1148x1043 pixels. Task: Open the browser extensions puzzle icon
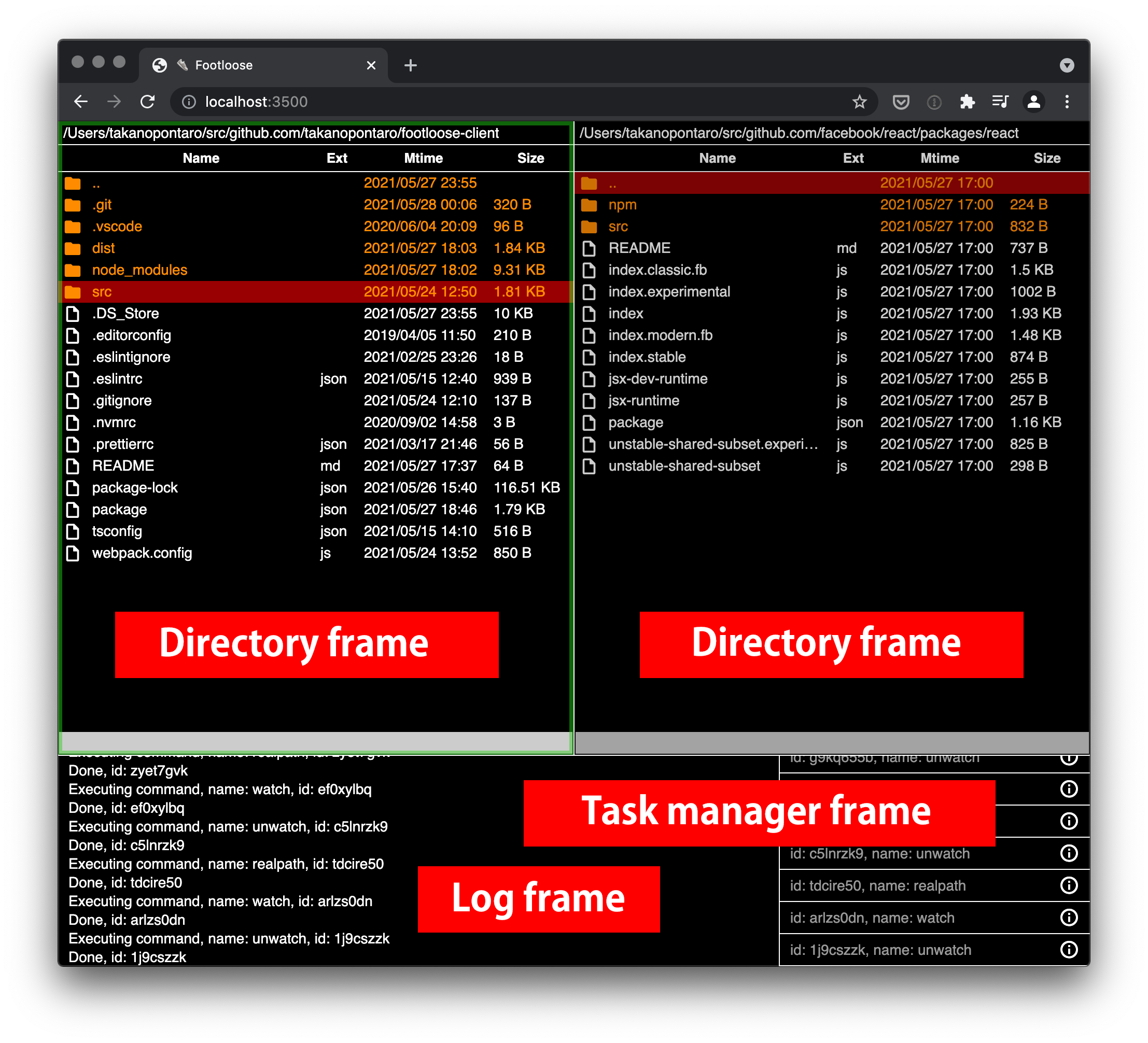[x=967, y=102]
